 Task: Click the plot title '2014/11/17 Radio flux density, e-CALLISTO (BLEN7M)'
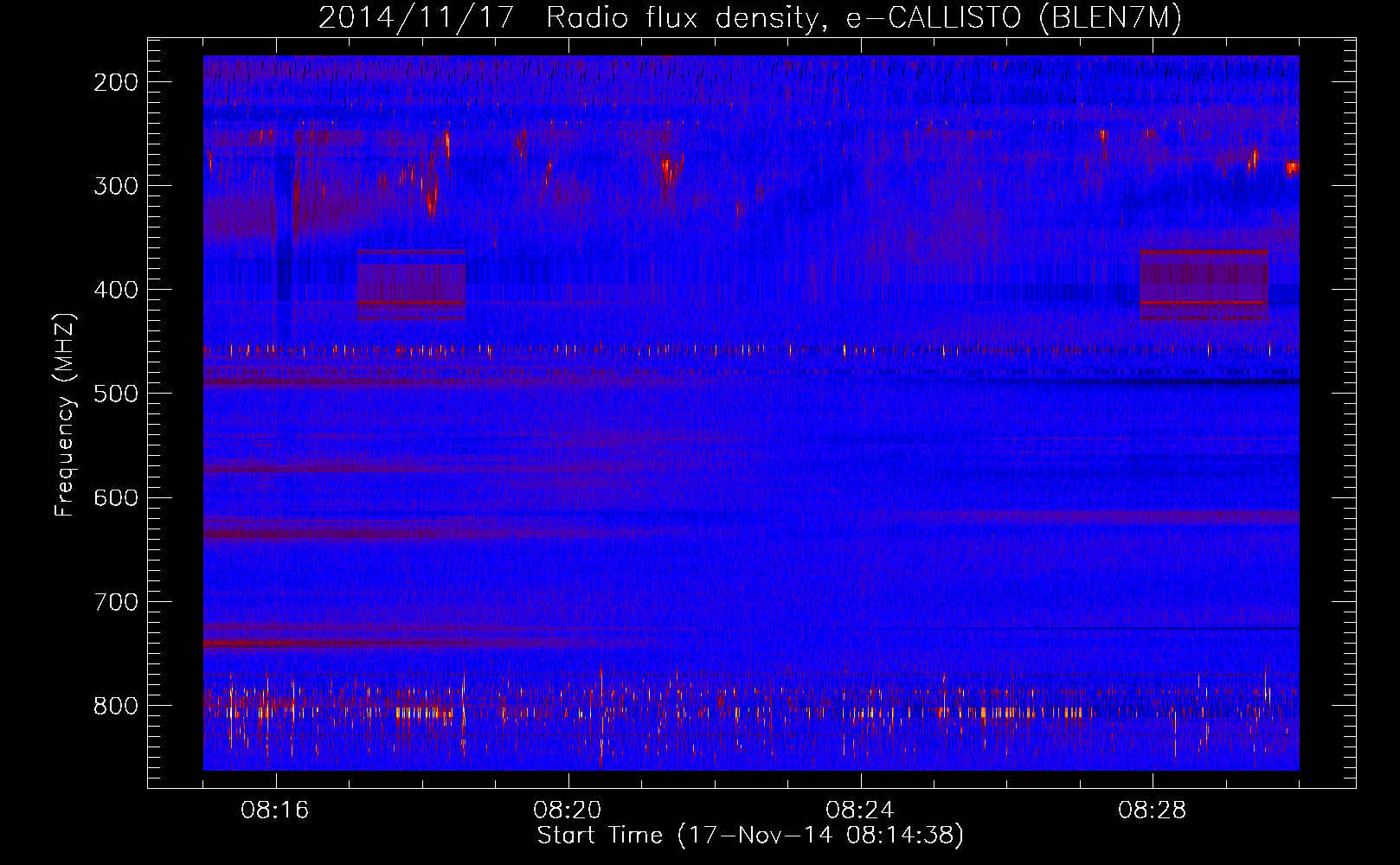coord(750,18)
